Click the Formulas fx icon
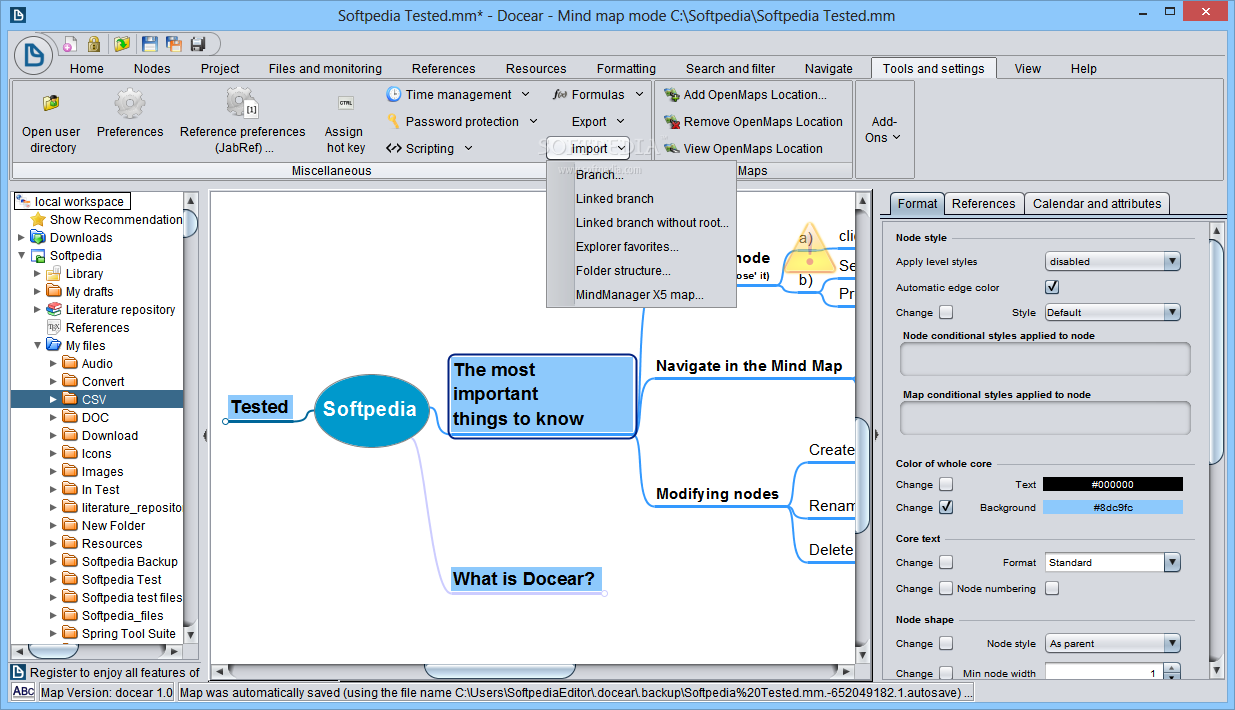 560,94
